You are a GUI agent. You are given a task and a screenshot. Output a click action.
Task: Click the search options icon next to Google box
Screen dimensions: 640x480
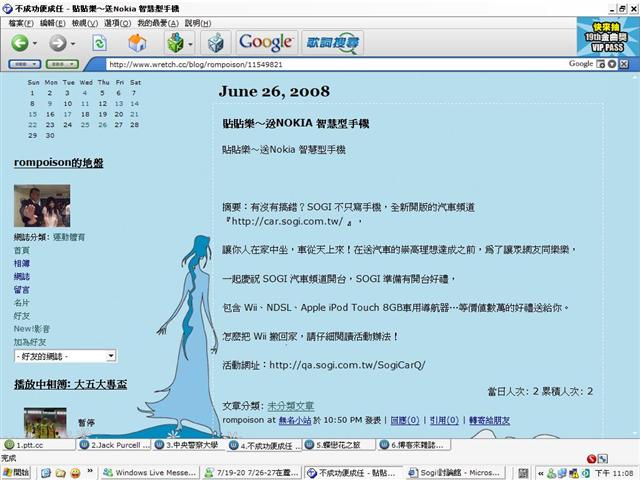coord(600,64)
